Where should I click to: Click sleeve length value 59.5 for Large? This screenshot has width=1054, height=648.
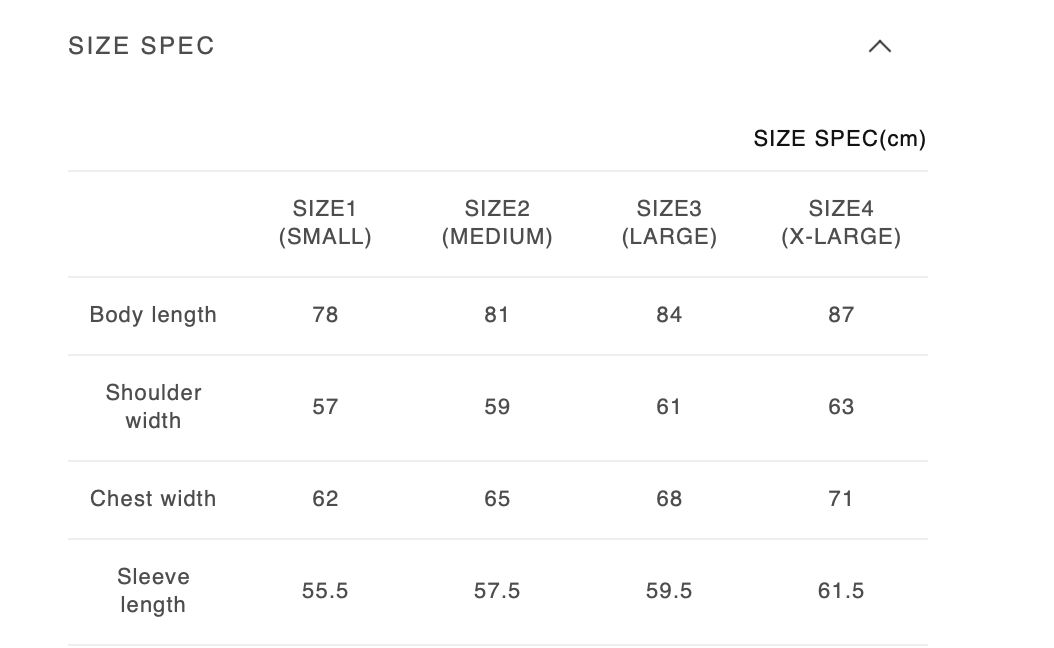(x=669, y=591)
